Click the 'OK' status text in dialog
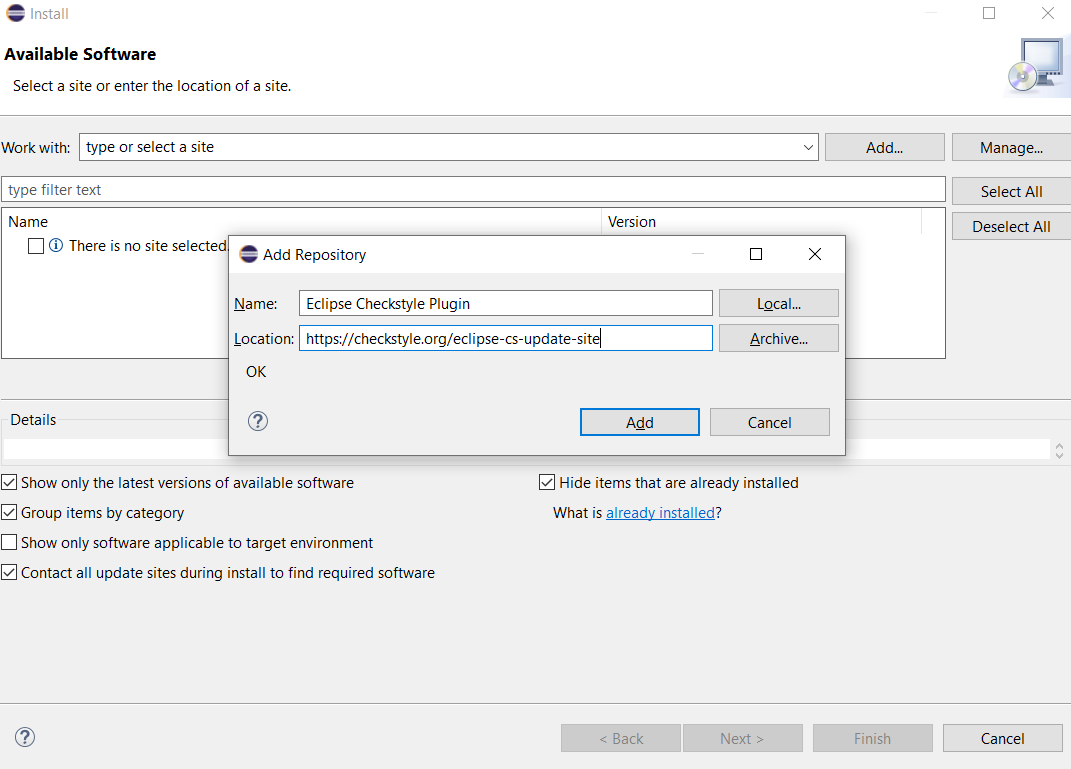Viewport: 1071px width, 769px height. 256,372
